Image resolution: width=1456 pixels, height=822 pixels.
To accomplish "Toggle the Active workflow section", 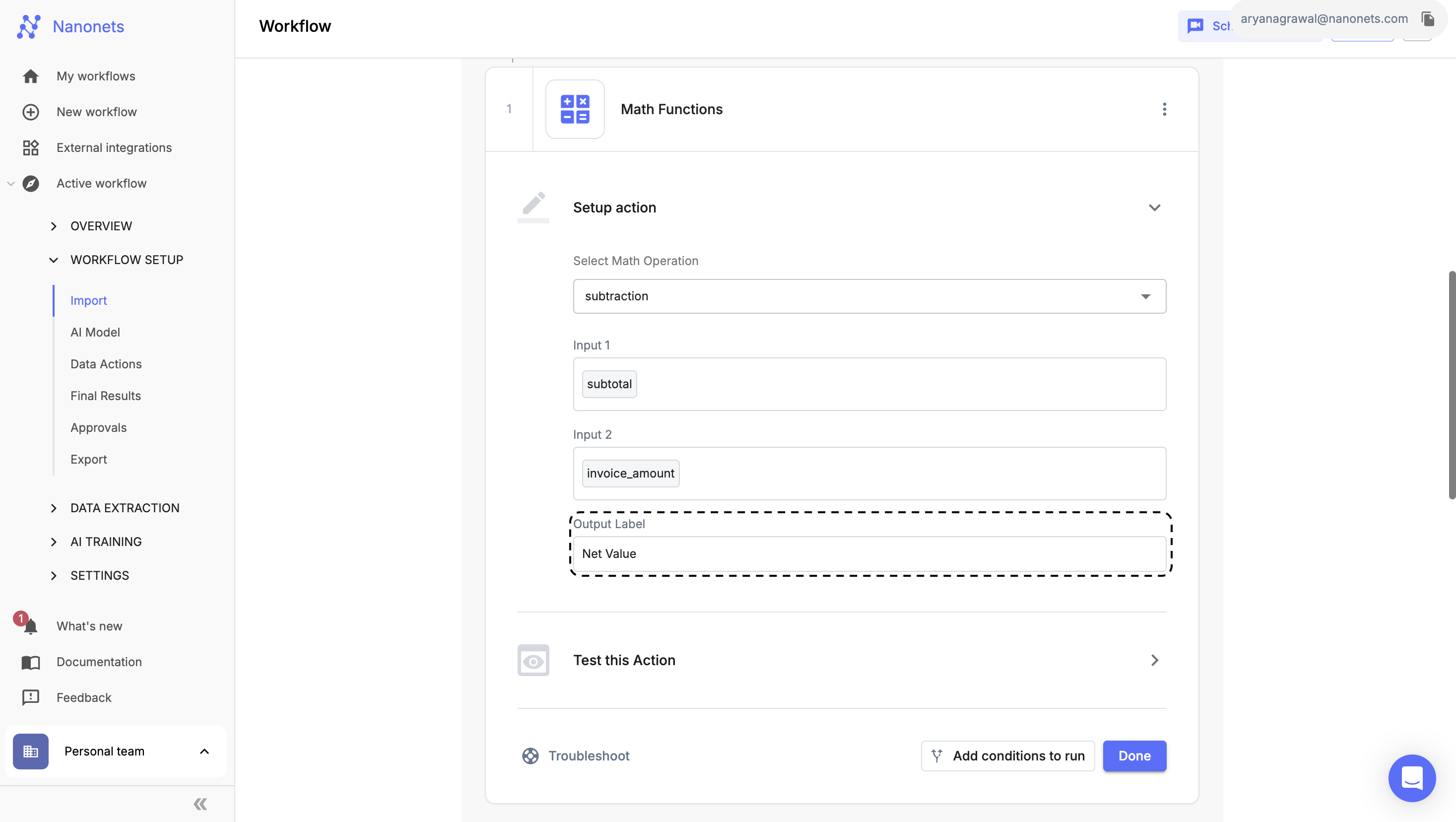I will click(x=11, y=184).
